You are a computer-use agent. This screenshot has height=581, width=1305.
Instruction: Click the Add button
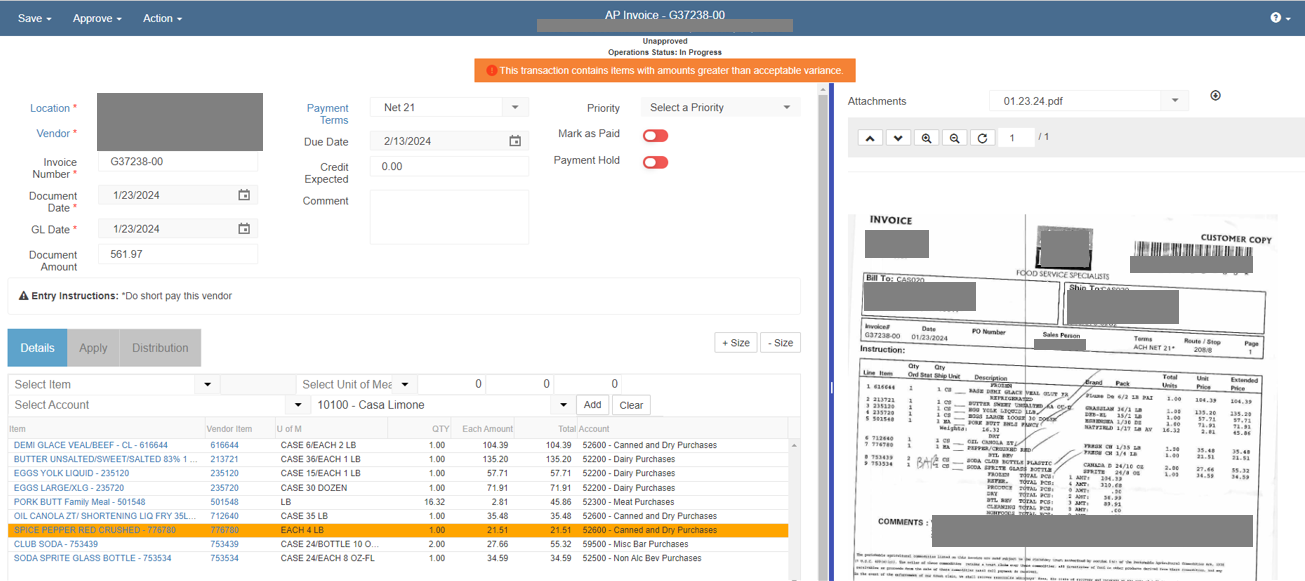point(593,405)
